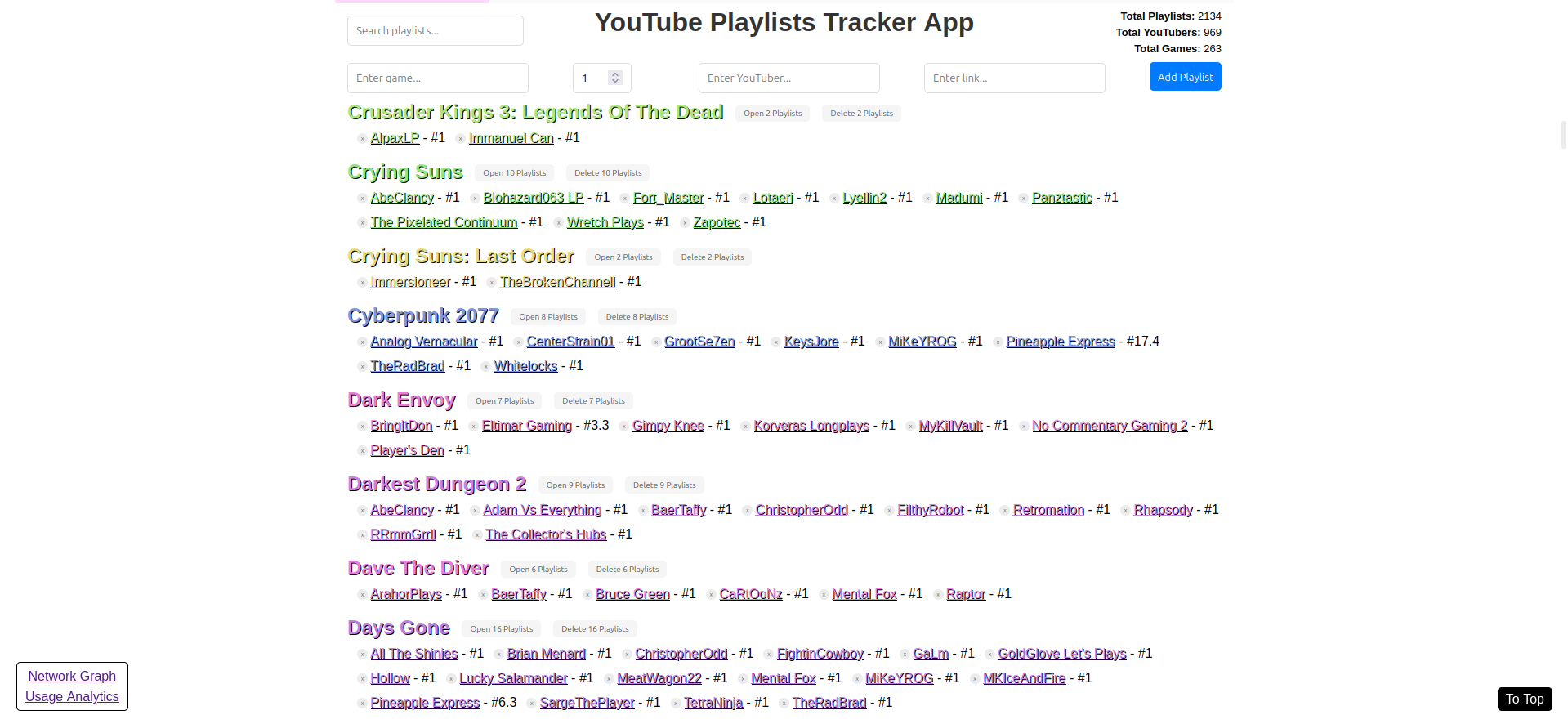This screenshot has height=724, width=1568.
Task: Remove Zapotec from Crying Suns via x icon
Action: click(685, 222)
